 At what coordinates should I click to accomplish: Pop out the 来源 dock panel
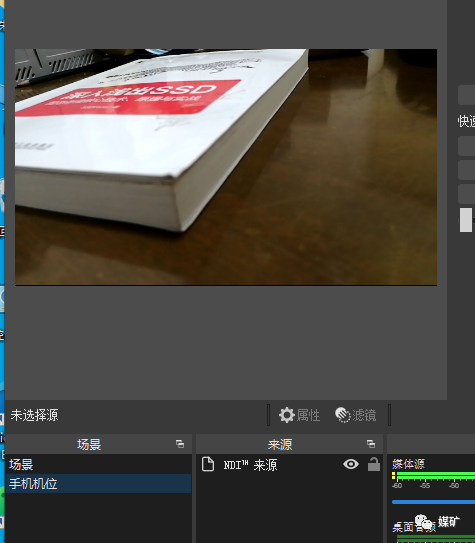pyautogui.click(x=371, y=444)
